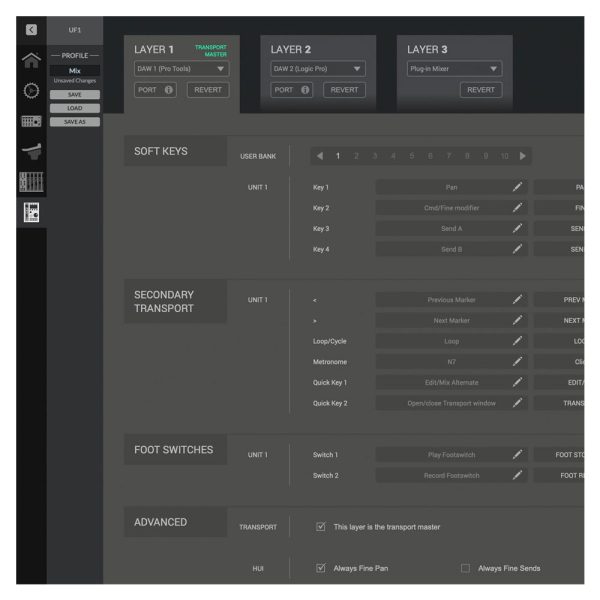Expand the Layer 3 Plug-in Mixer dropdown
Viewport: 600px width, 600px height.
[x=455, y=69]
